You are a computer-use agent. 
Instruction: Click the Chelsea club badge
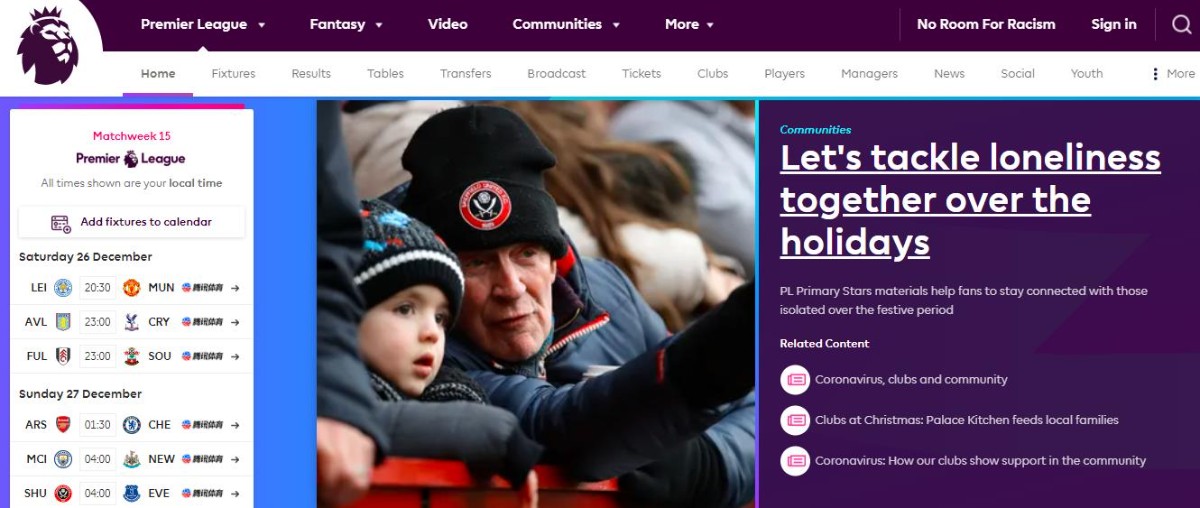click(131, 425)
